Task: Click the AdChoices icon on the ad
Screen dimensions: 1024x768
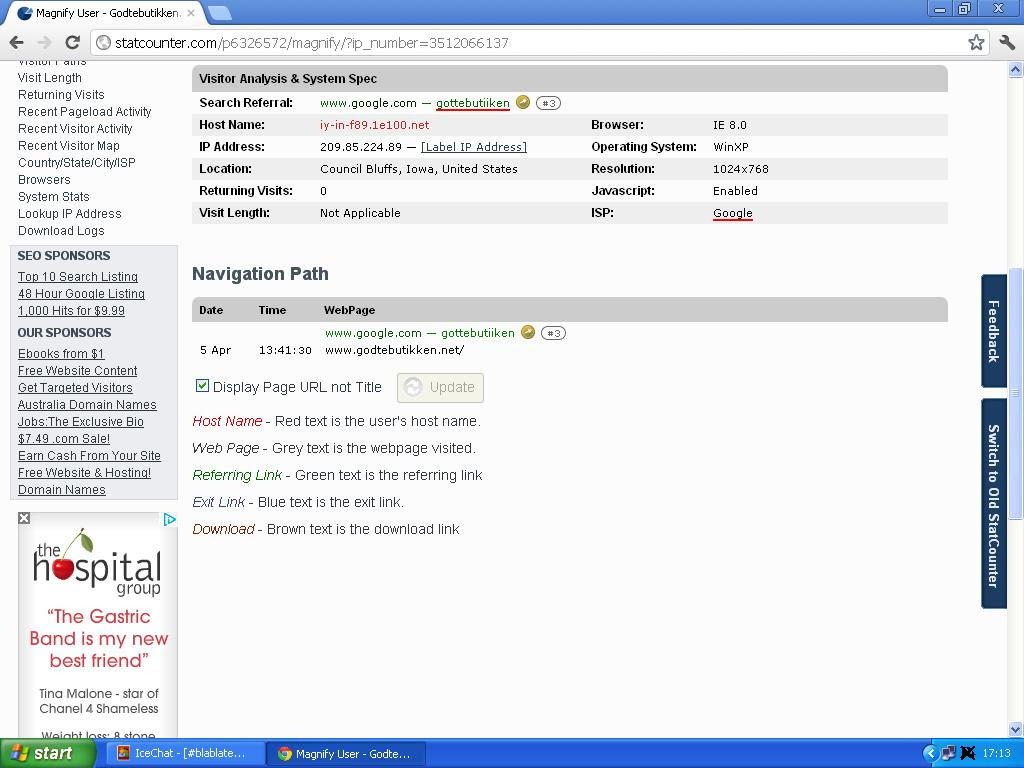Action: tap(170, 519)
